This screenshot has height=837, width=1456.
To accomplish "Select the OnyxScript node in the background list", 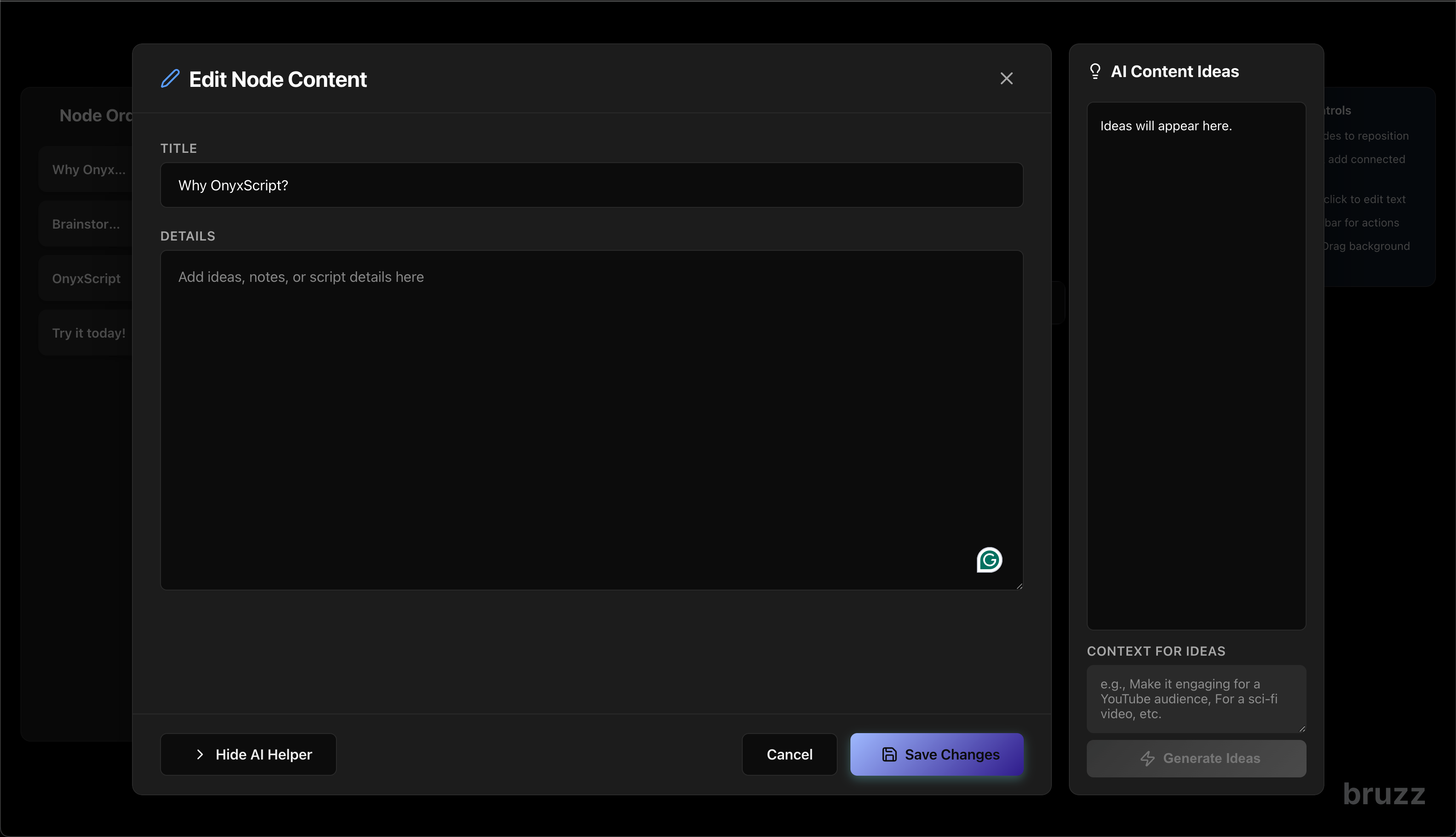I will tap(86, 279).
